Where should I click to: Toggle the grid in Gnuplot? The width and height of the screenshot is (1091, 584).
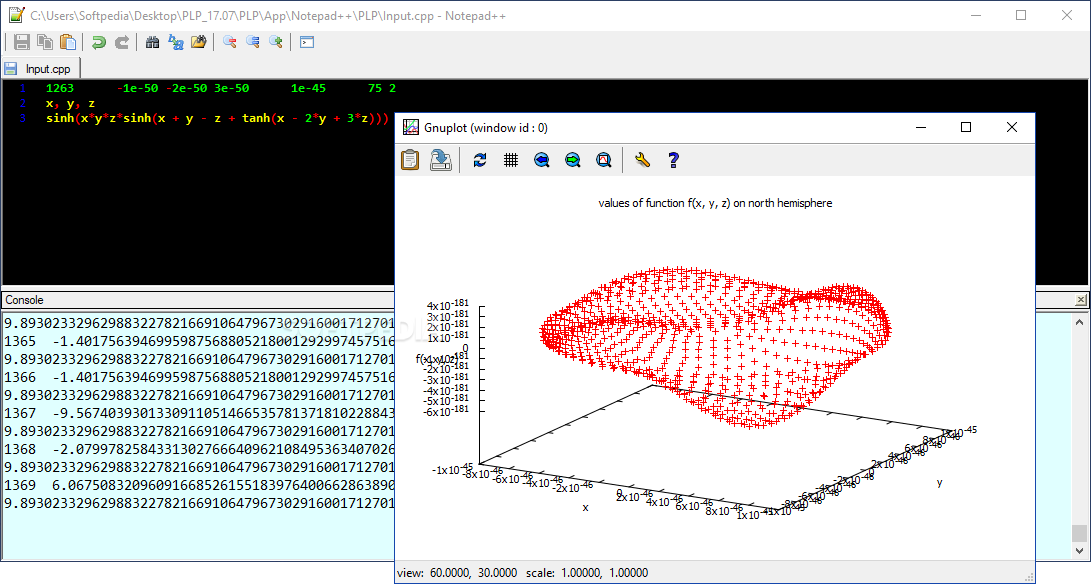[x=511, y=160]
